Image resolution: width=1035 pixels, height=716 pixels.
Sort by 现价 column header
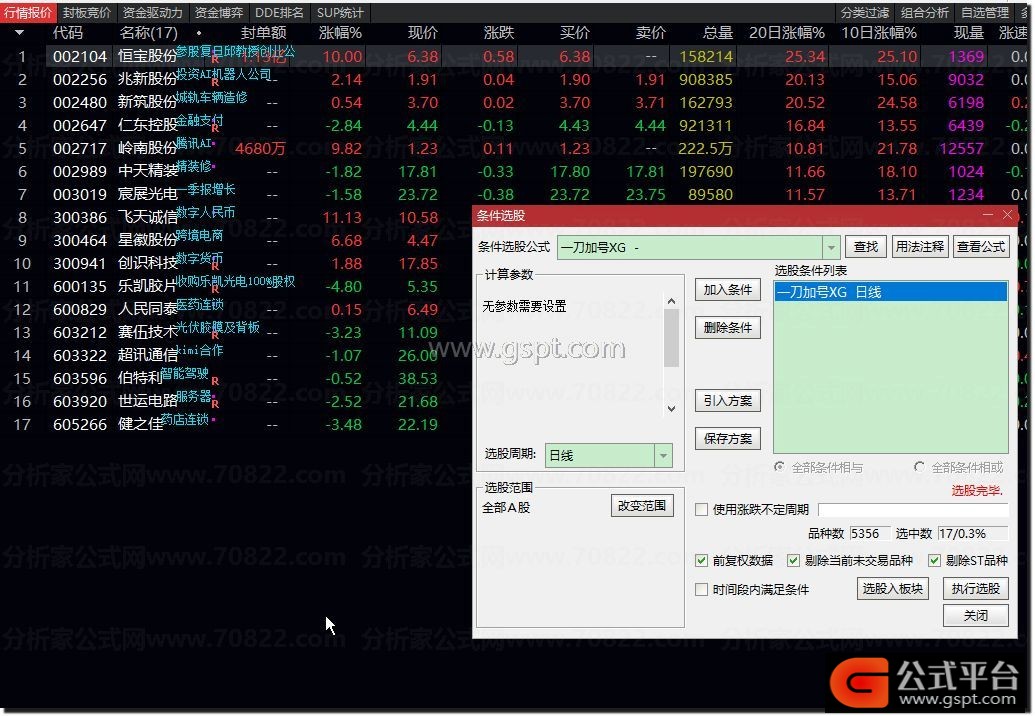click(x=423, y=33)
